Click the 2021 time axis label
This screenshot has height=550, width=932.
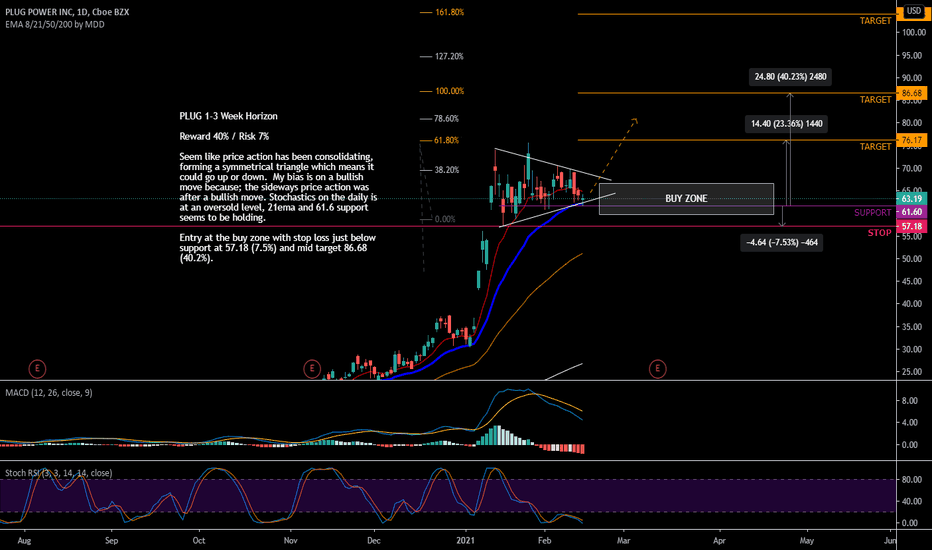[465, 540]
